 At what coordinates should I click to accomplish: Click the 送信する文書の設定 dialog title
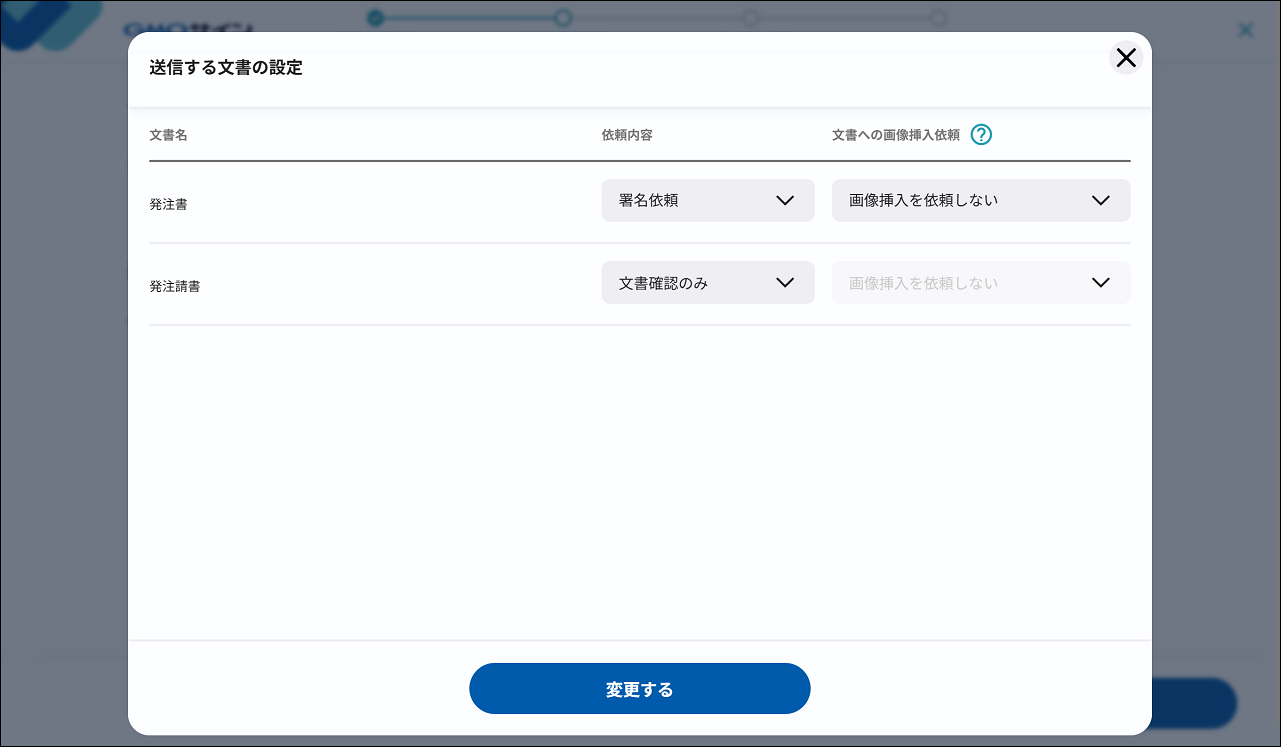(x=225, y=68)
